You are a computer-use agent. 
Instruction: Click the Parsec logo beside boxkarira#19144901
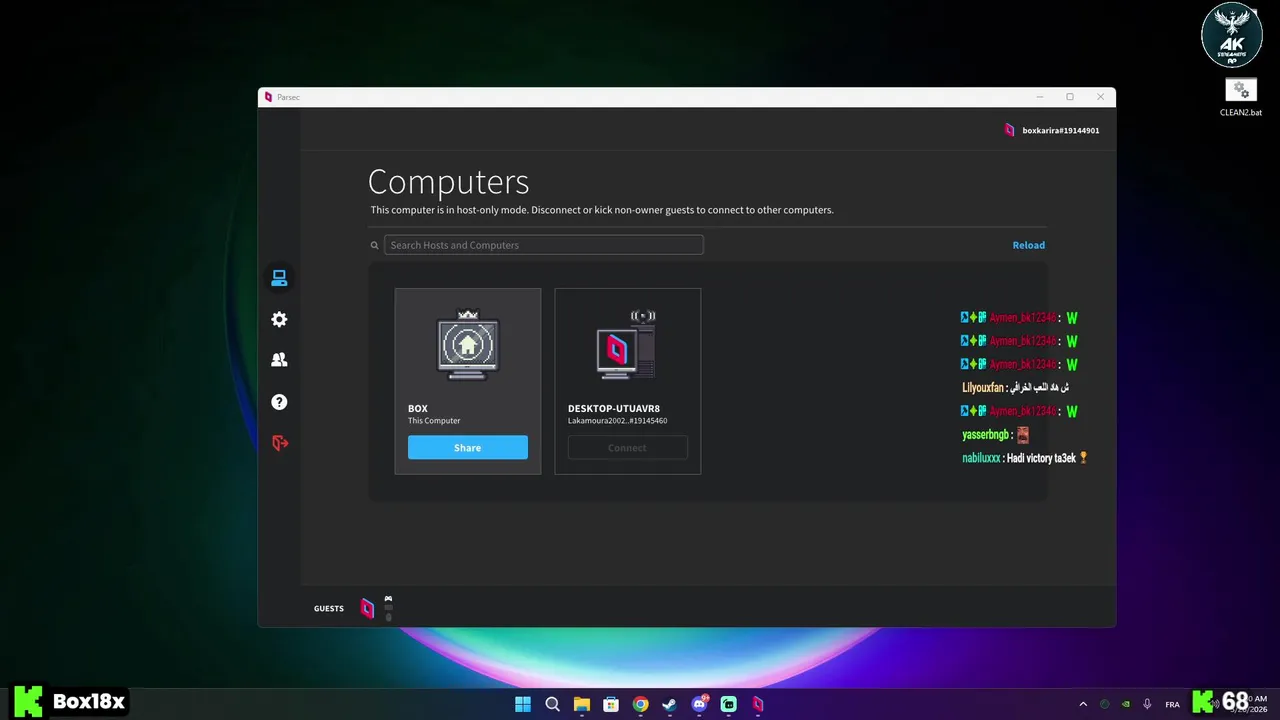[x=1010, y=130]
